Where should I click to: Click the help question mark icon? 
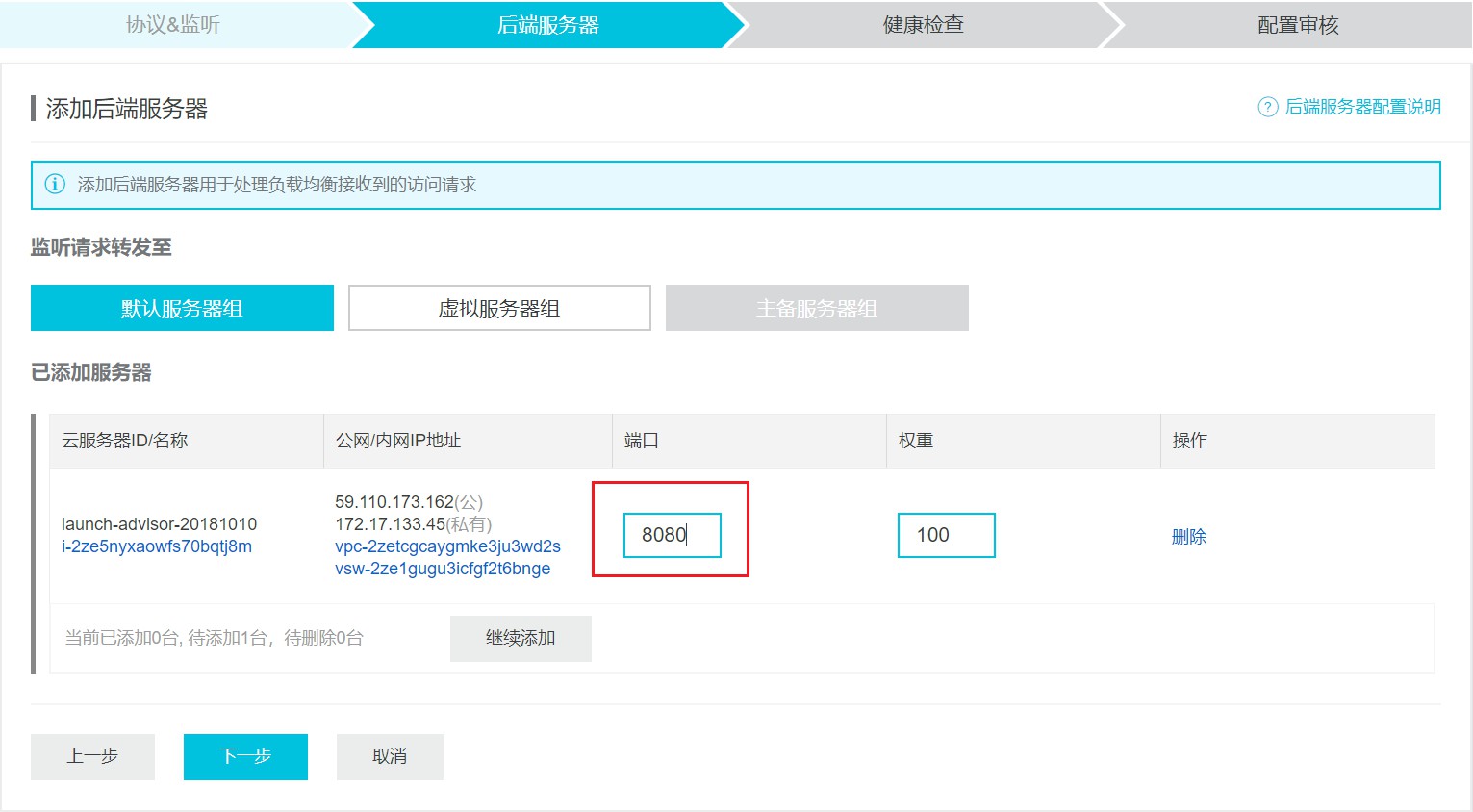[x=1268, y=107]
